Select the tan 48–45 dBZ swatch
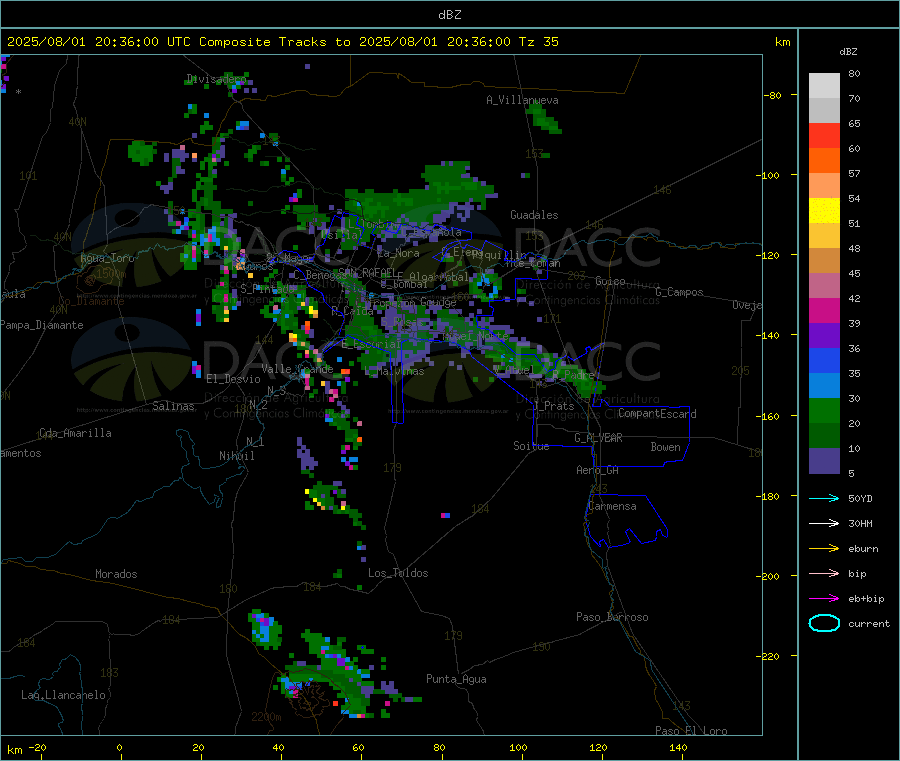 [x=824, y=261]
